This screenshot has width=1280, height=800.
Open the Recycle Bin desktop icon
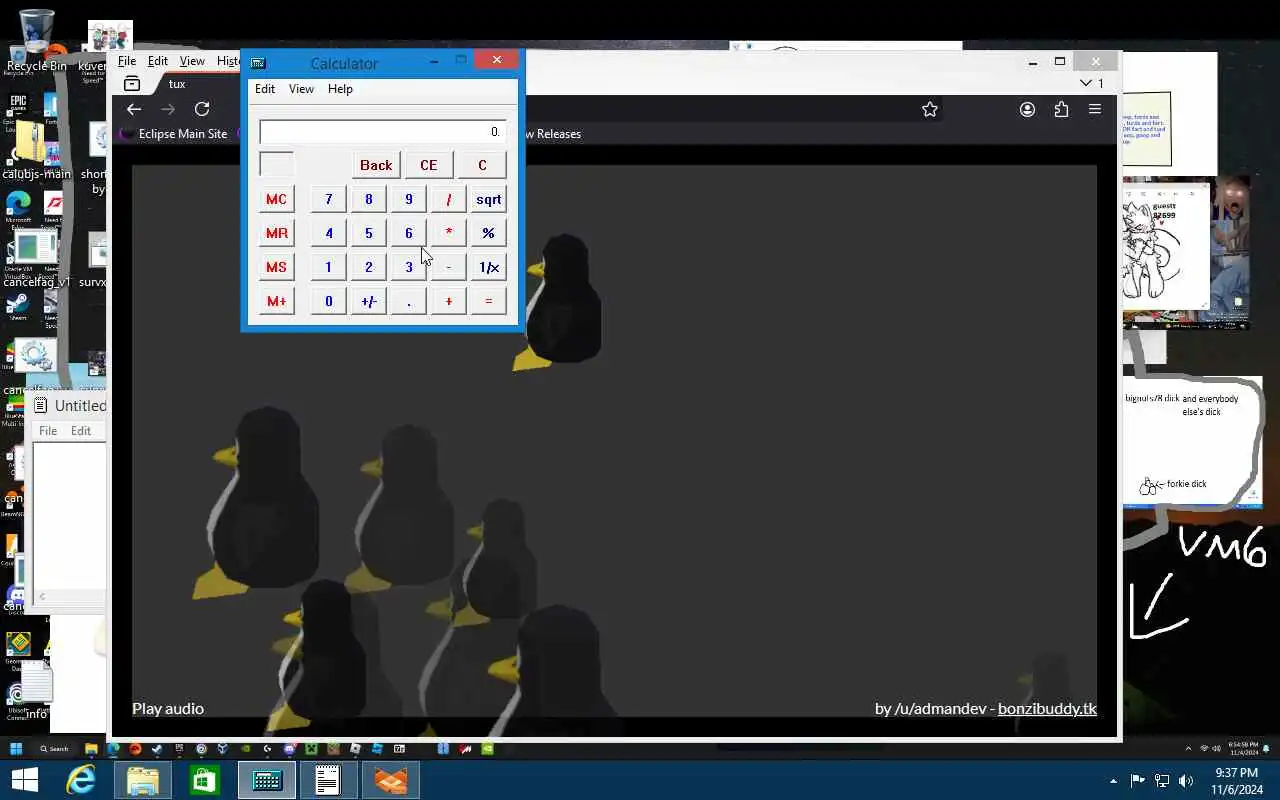click(35, 41)
